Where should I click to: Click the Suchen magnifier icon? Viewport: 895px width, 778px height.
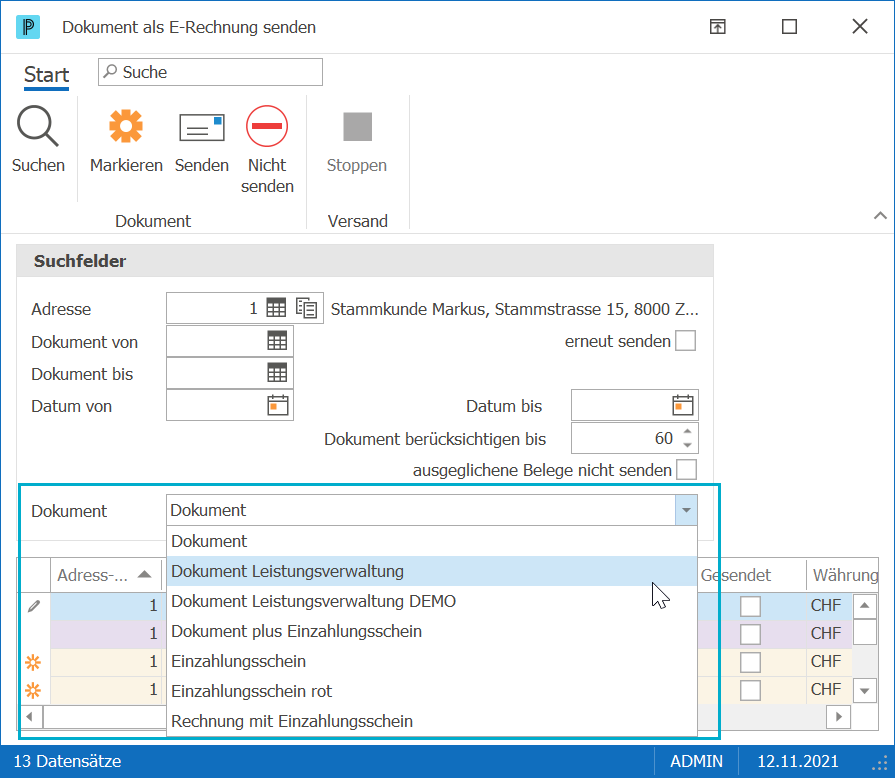pos(38,126)
